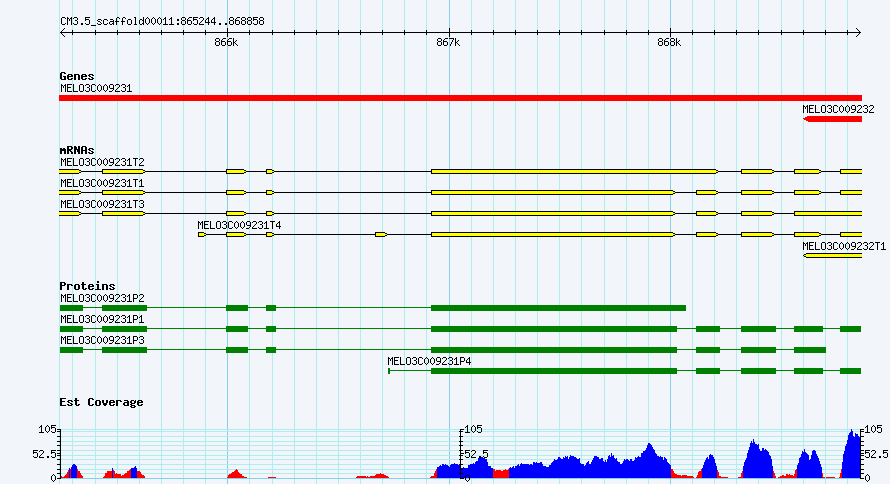Click the MEL03C009231 gene red bar
Screen dimensions: 890x484
[x=460, y=98]
